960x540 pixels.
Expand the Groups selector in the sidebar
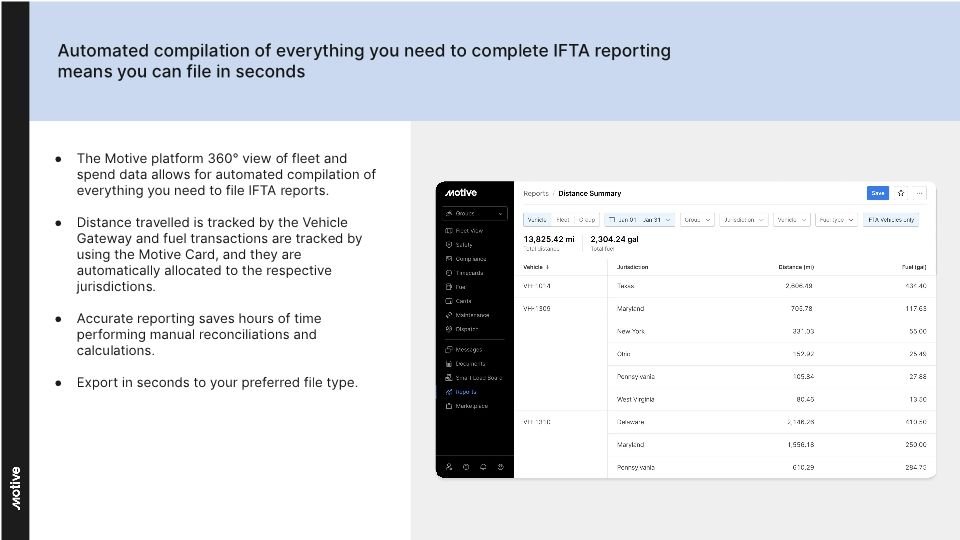[474, 213]
